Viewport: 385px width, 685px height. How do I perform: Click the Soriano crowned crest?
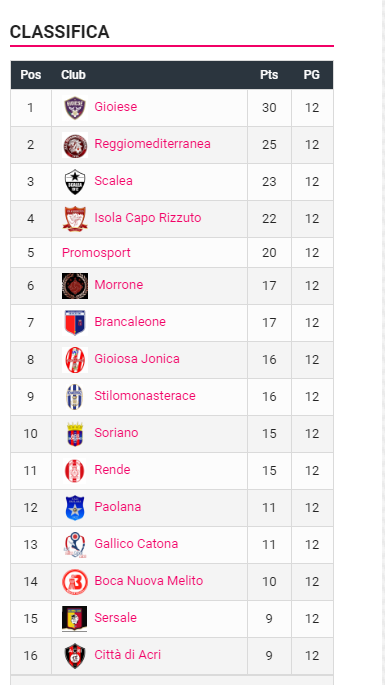pos(75,434)
